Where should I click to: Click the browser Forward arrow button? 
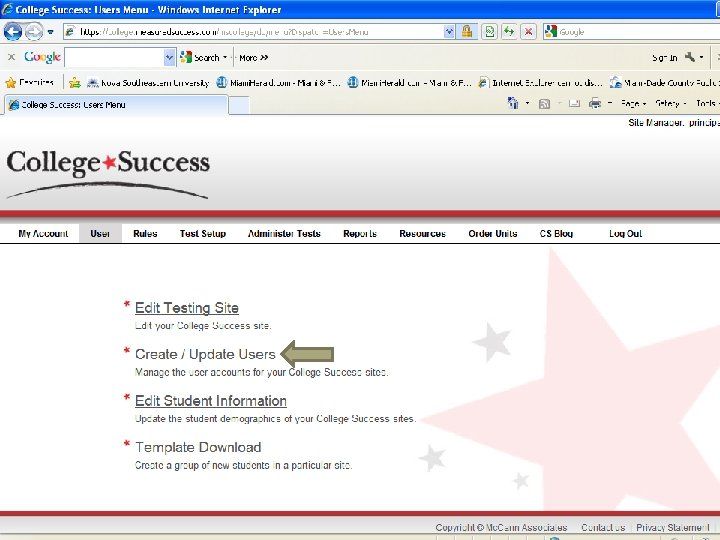[34, 32]
